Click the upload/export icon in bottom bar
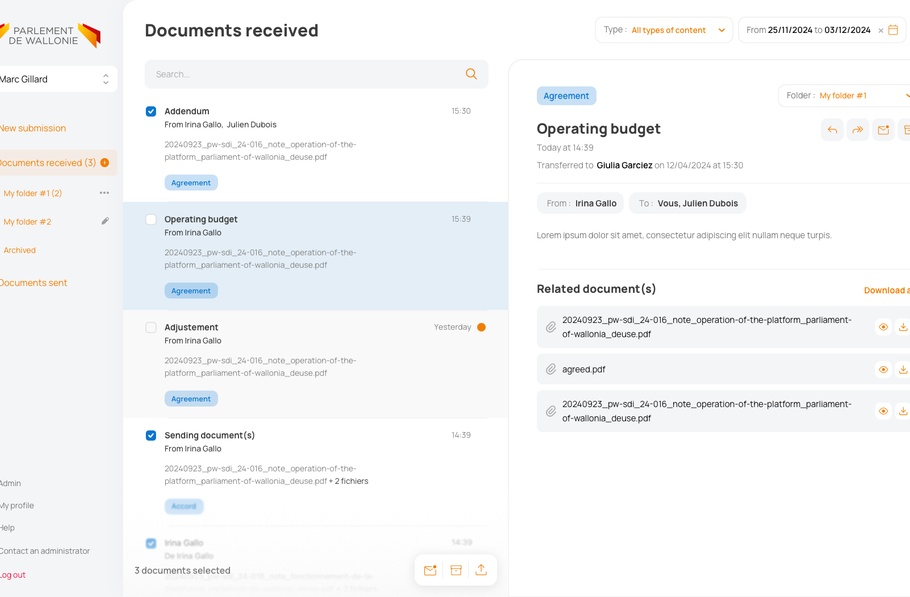The height and width of the screenshot is (597, 910). (x=481, y=570)
